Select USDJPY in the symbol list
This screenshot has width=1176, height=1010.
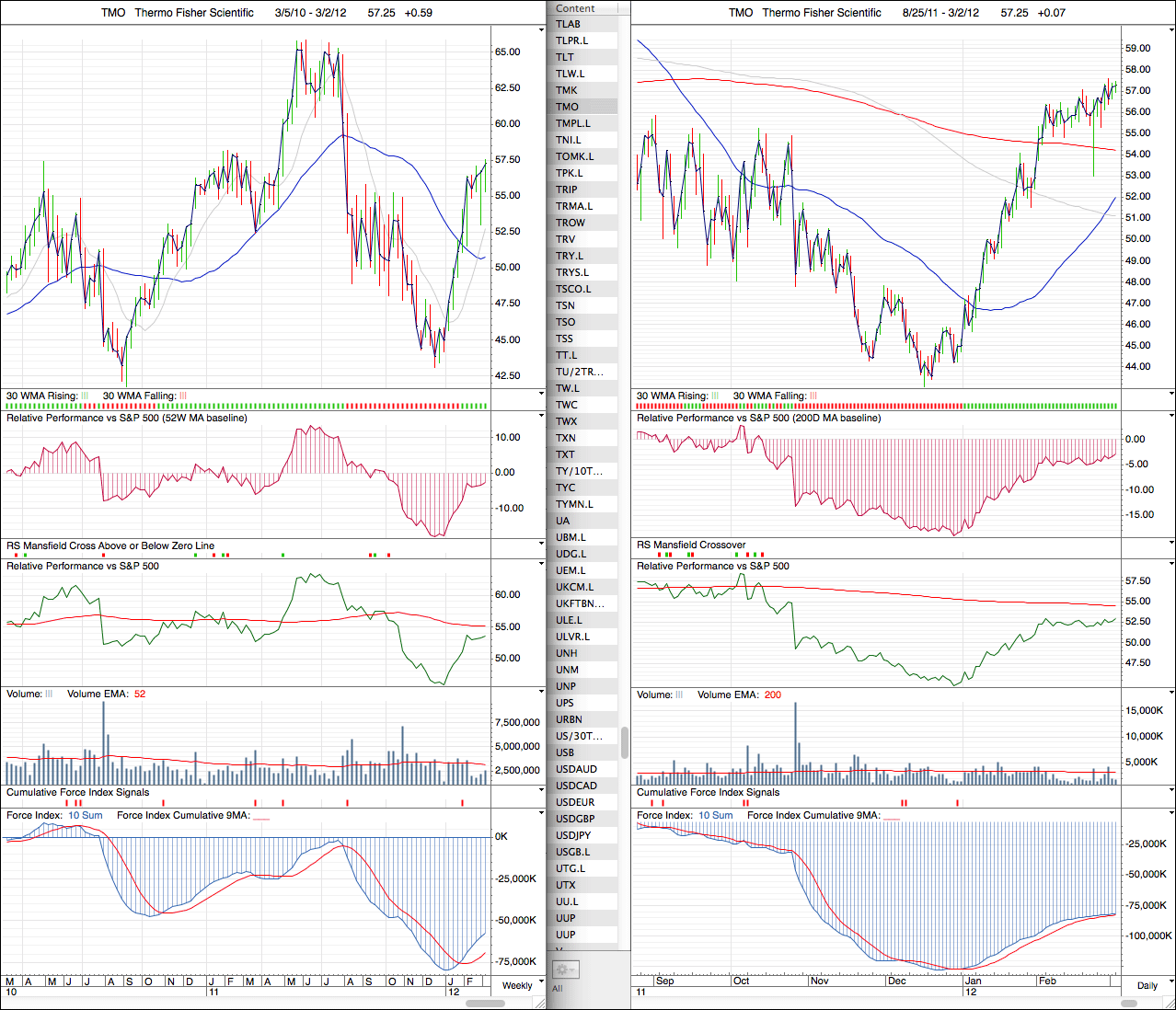click(x=573, y=835)
